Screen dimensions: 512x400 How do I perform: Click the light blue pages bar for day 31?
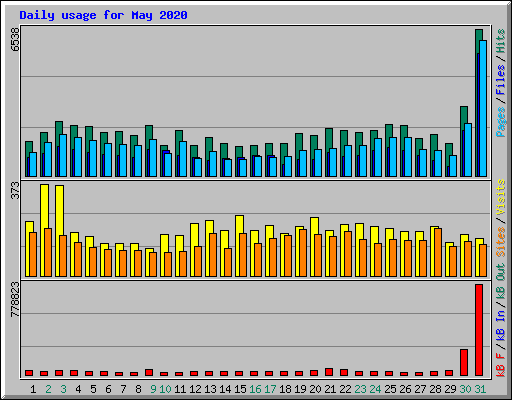coord(483,108)
